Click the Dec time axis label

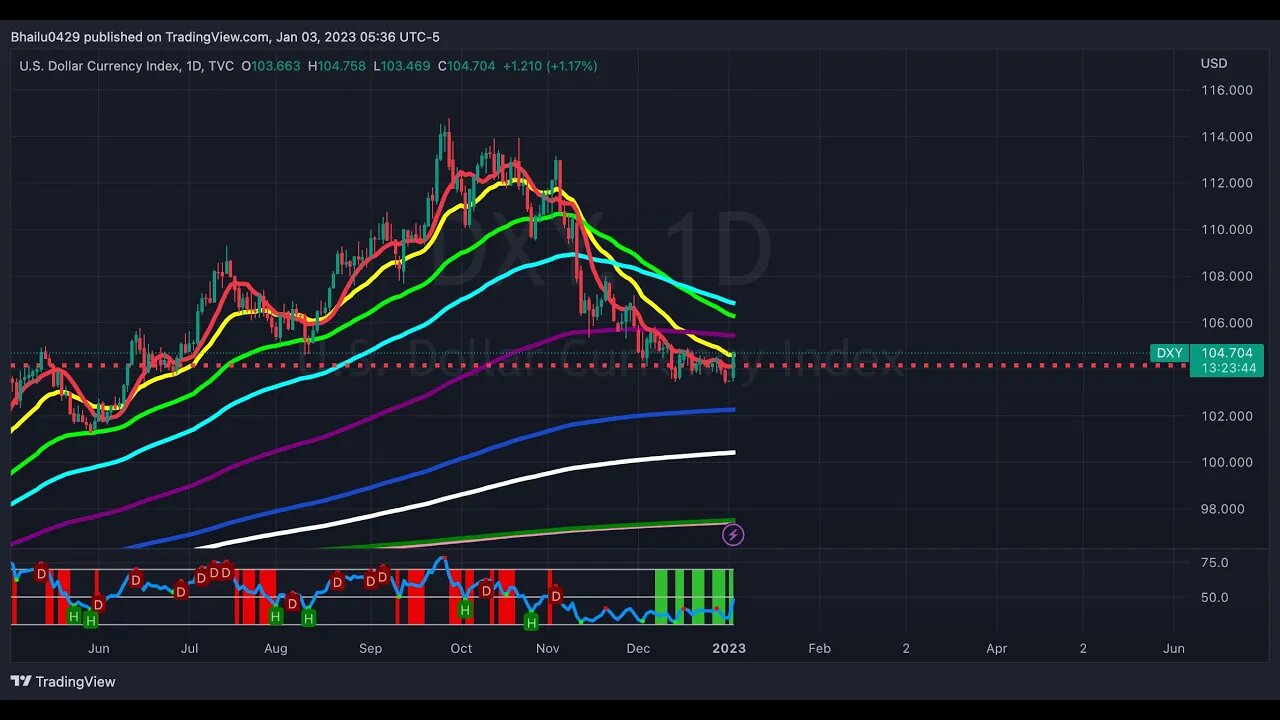(638, 648)
